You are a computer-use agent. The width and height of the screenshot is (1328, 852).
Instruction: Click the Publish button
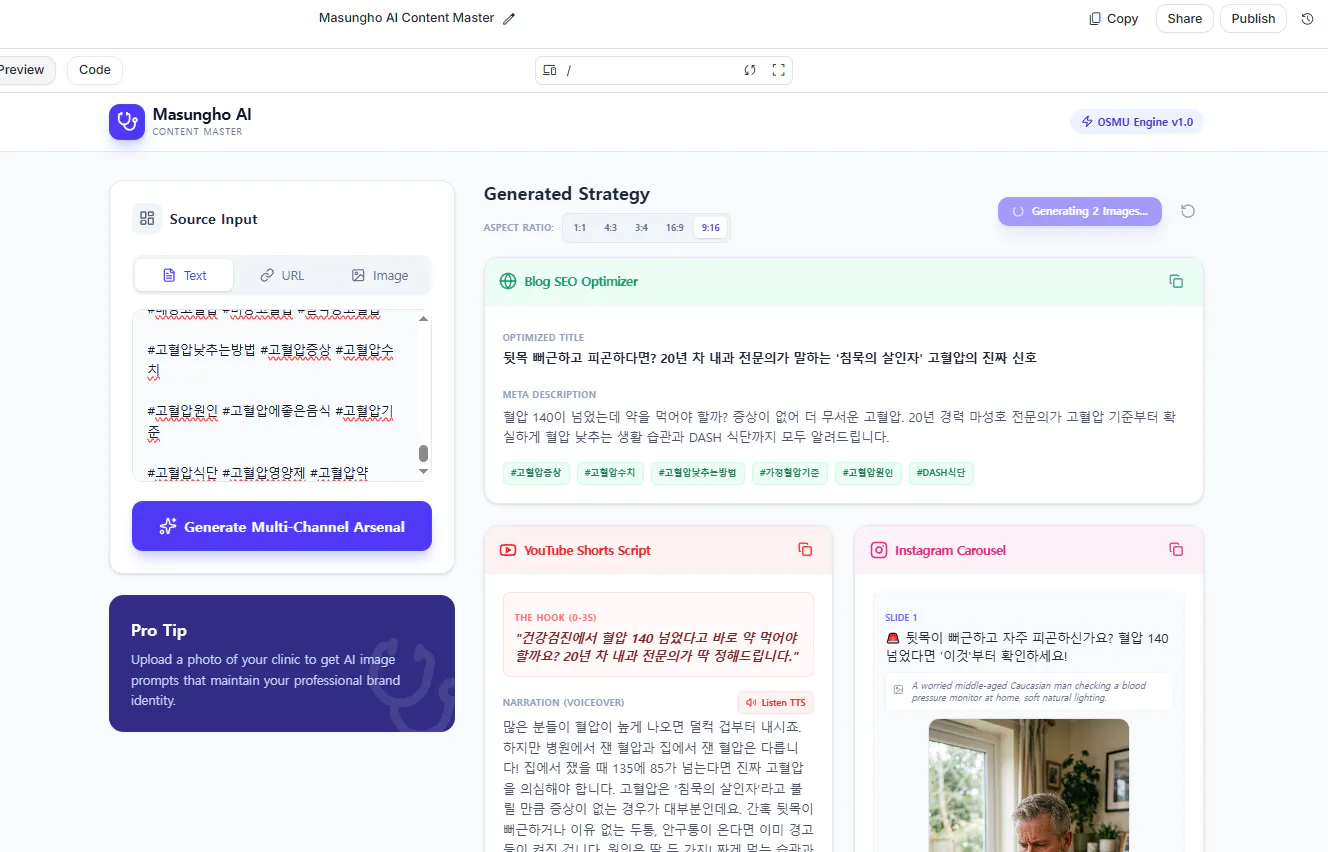(1253, 19)
